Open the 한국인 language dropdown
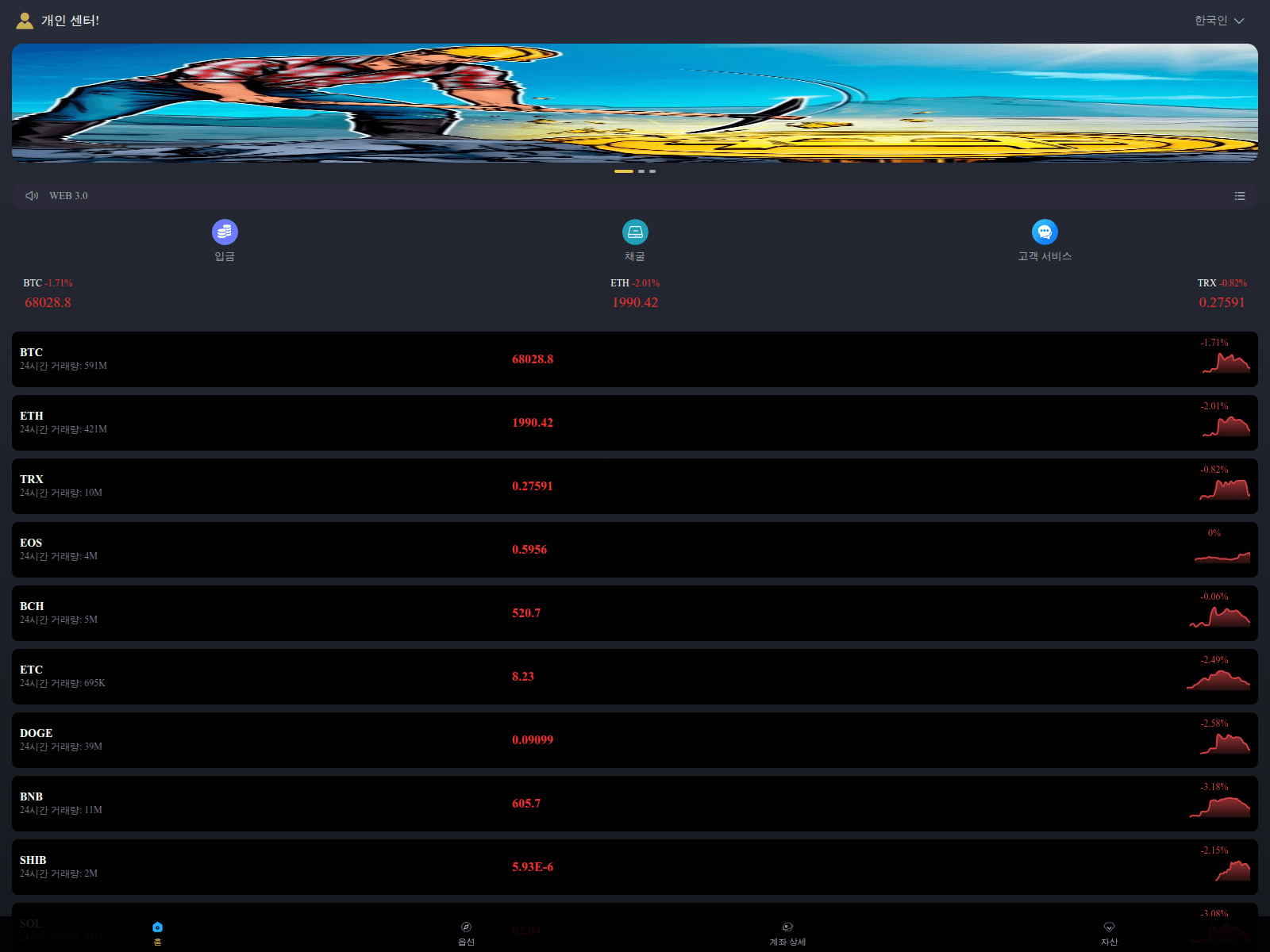1270x952 pixels. 1219,21
